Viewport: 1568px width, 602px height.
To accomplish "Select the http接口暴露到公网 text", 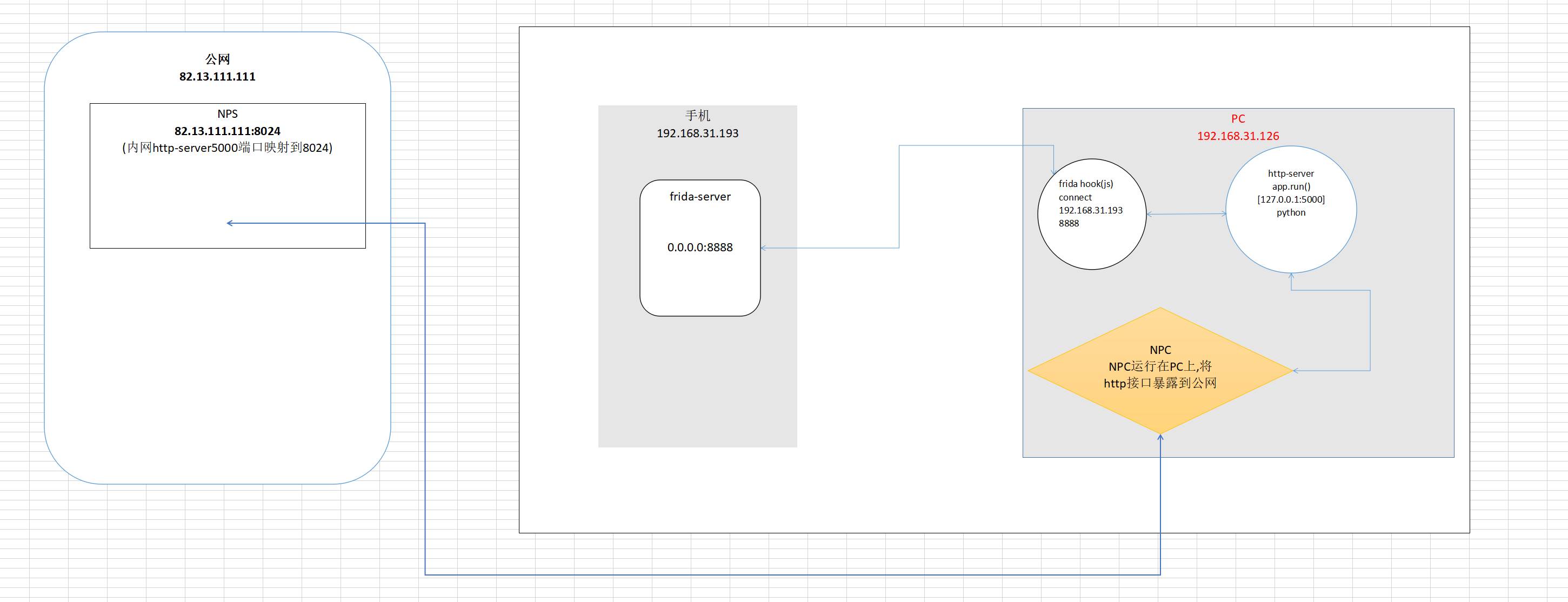I will pyautogui.click(x=1160, y=384).
